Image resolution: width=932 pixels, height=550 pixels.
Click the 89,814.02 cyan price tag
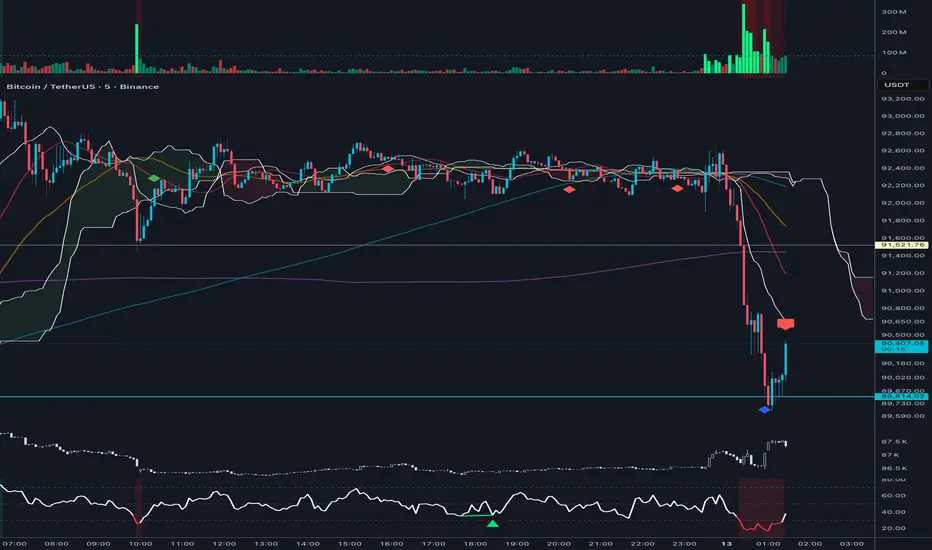(x=903, y=396)
